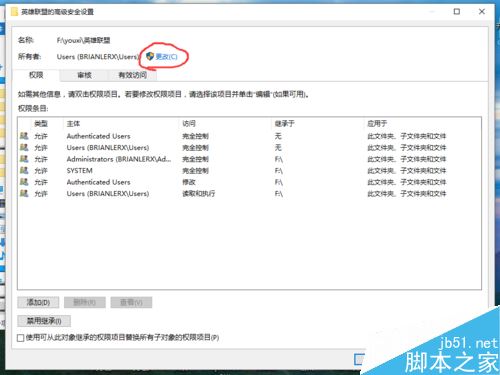This screenshot has height=375, width=500.
Task: Click the 禁用继承(I) button
Action: pos(44,321)
